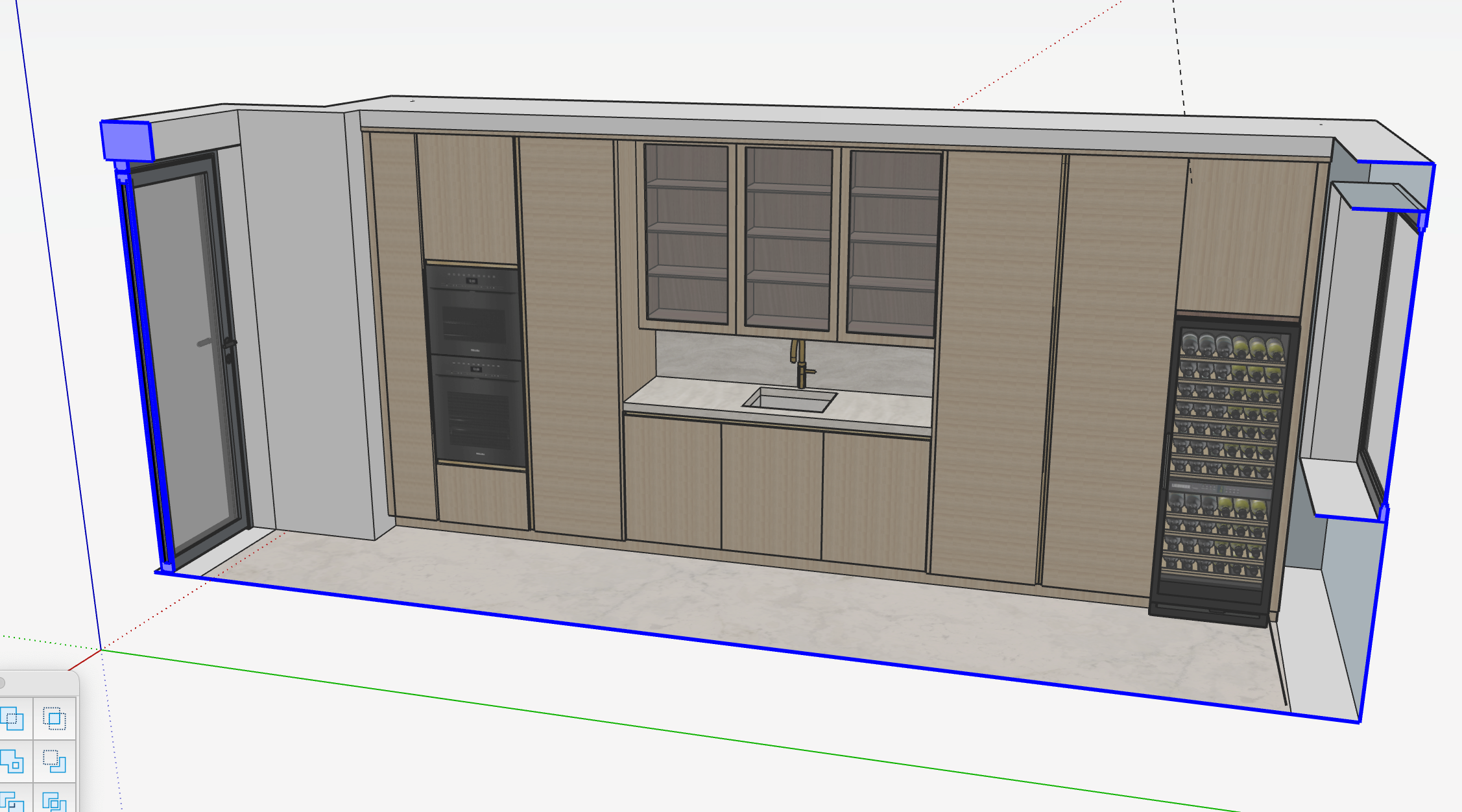Select the highlighted blue block above the door
This screenshot has height=812, width=1462.
126,141
